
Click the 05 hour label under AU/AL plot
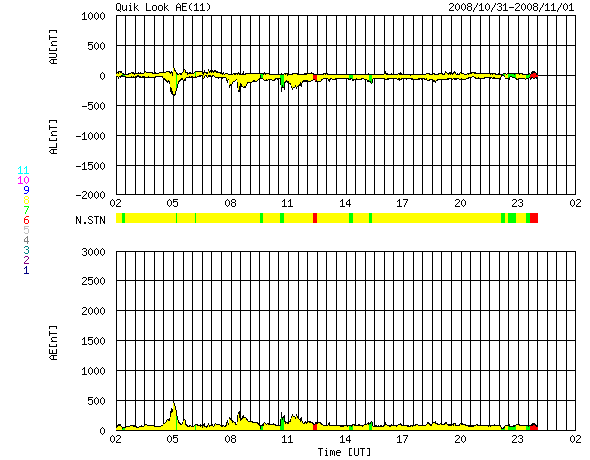tap(173, 203)
